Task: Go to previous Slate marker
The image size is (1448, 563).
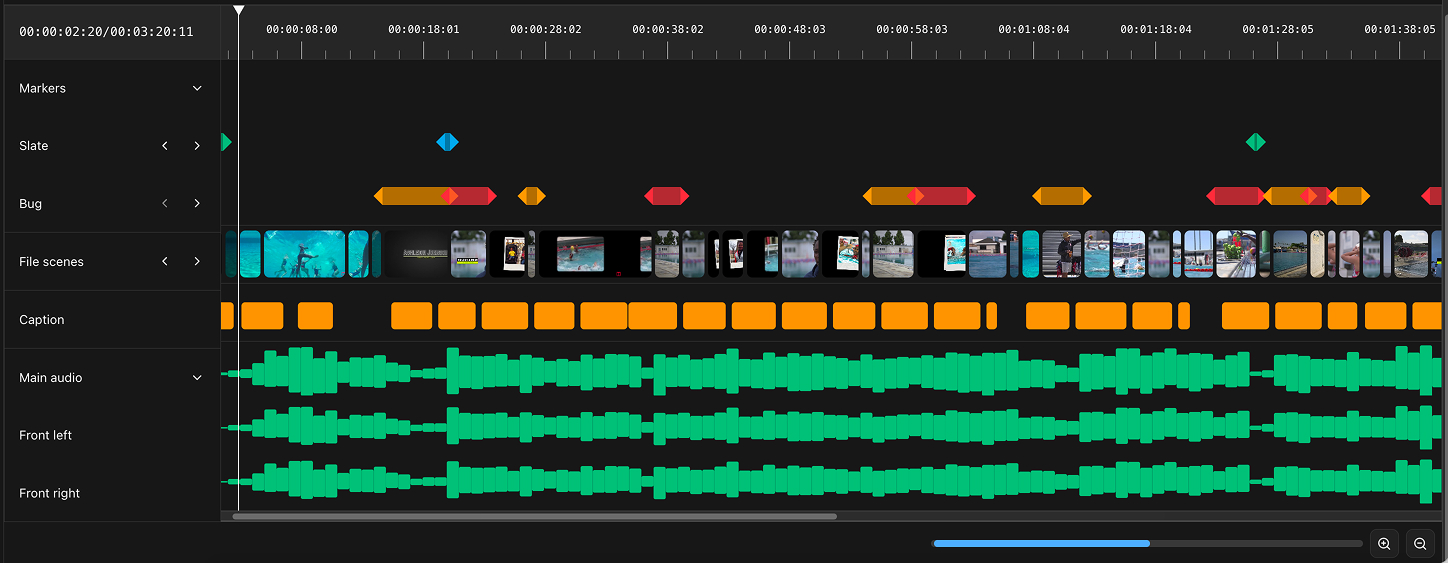Action: (x=166, y=146)
